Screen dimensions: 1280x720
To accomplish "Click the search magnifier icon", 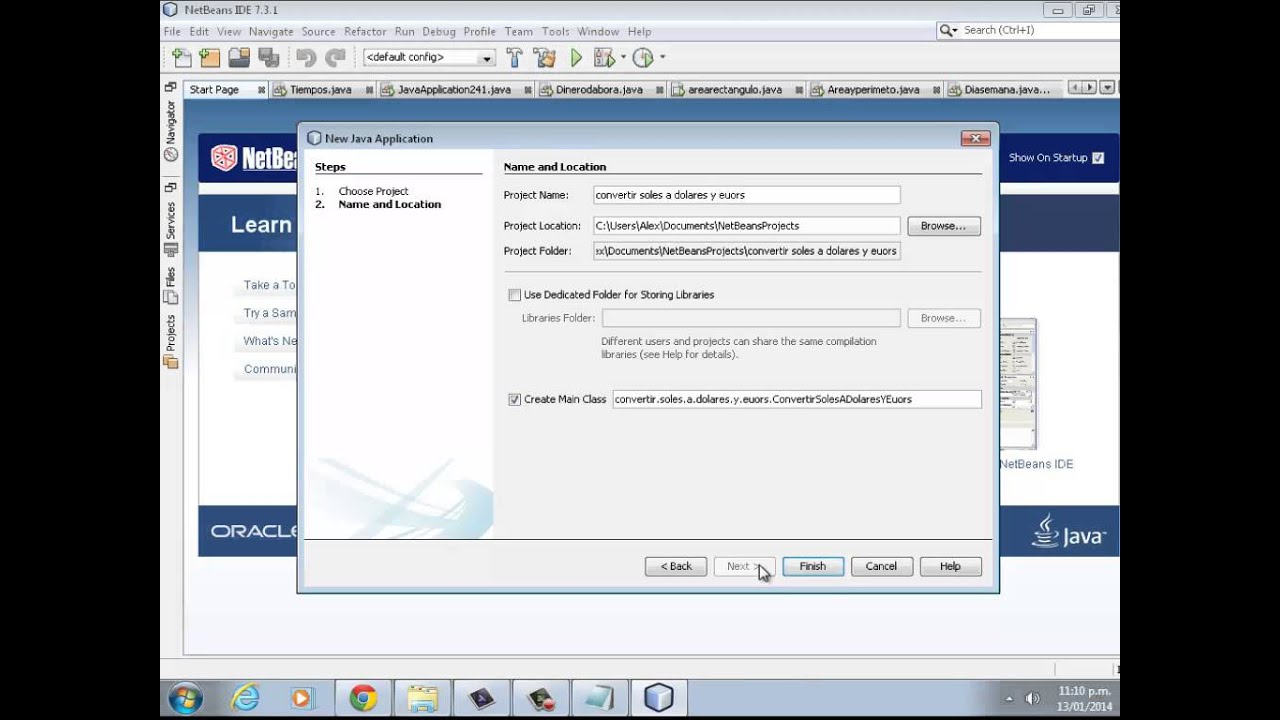I will click(x=946, y=31).
